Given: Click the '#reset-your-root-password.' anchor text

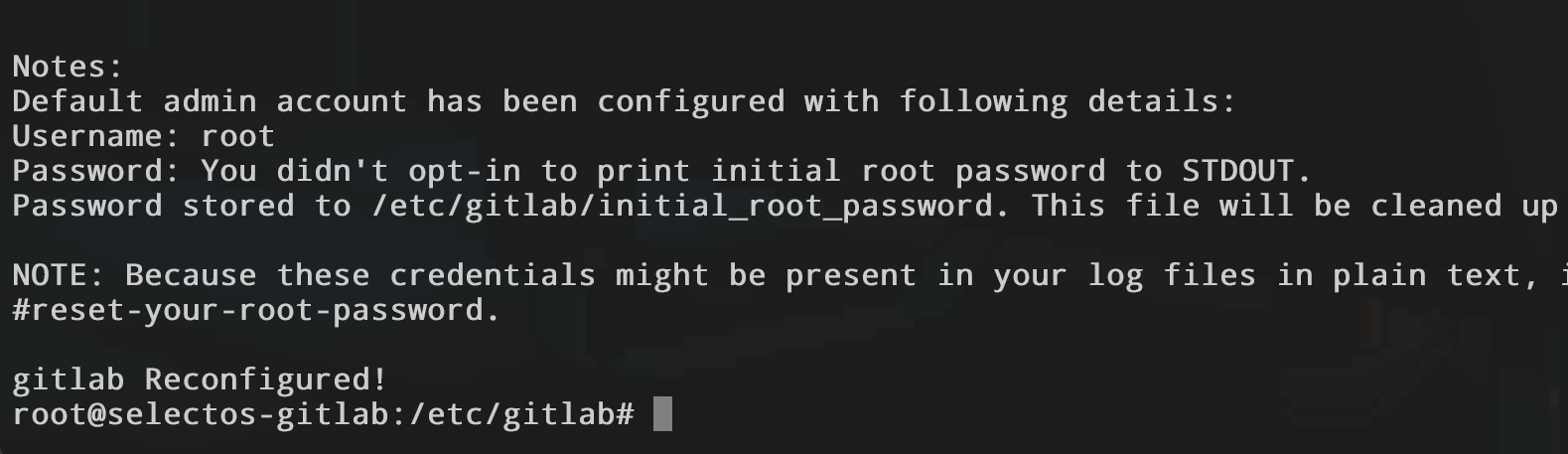Looking at the screenshot, I should click(x=256, y=310).
